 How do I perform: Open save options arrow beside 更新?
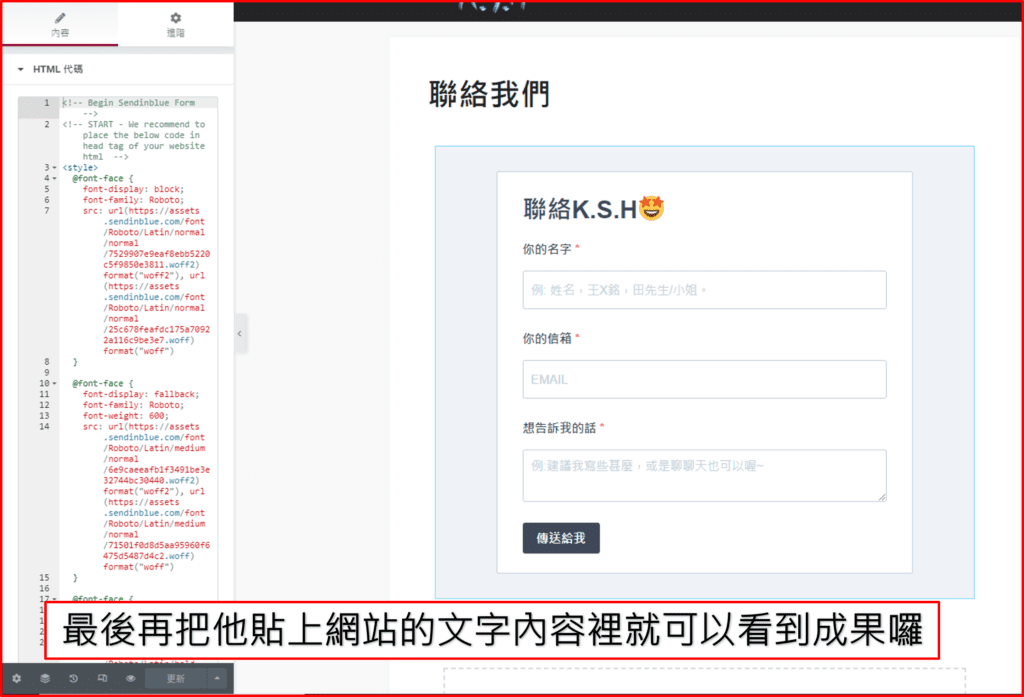tap(218, 678)
